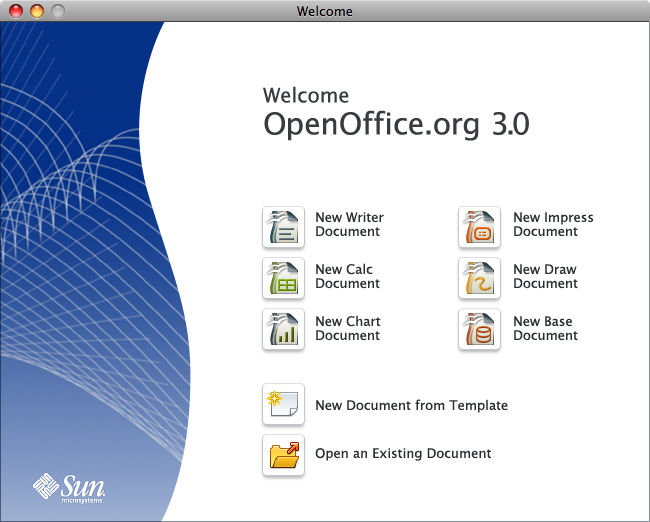Select the "New Calc Document" text label
Viewport: 650px width, 522px height.
(x=347, y=277)
